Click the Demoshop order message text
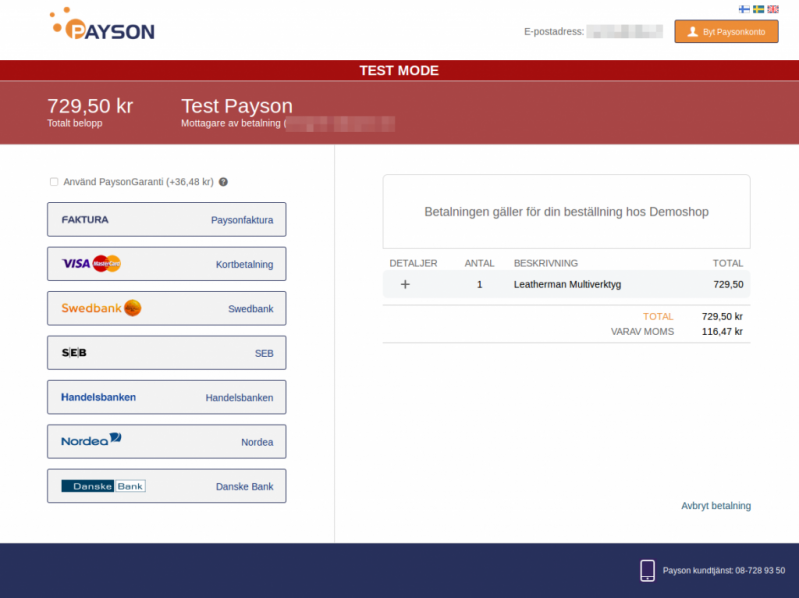This screenshot has width=799, height=598. coord(567,212)
